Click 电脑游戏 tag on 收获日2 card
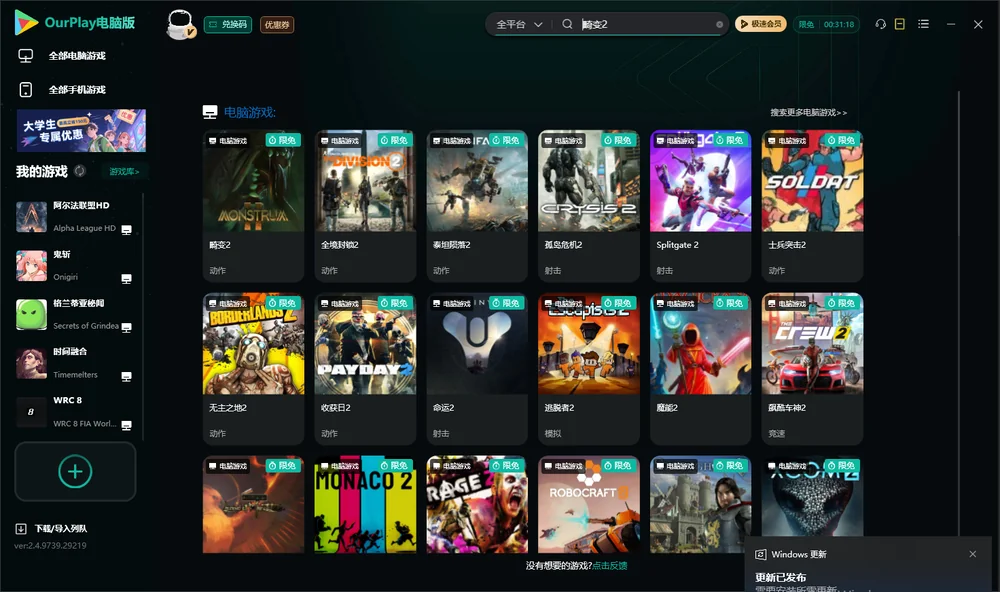 (340, 303)
